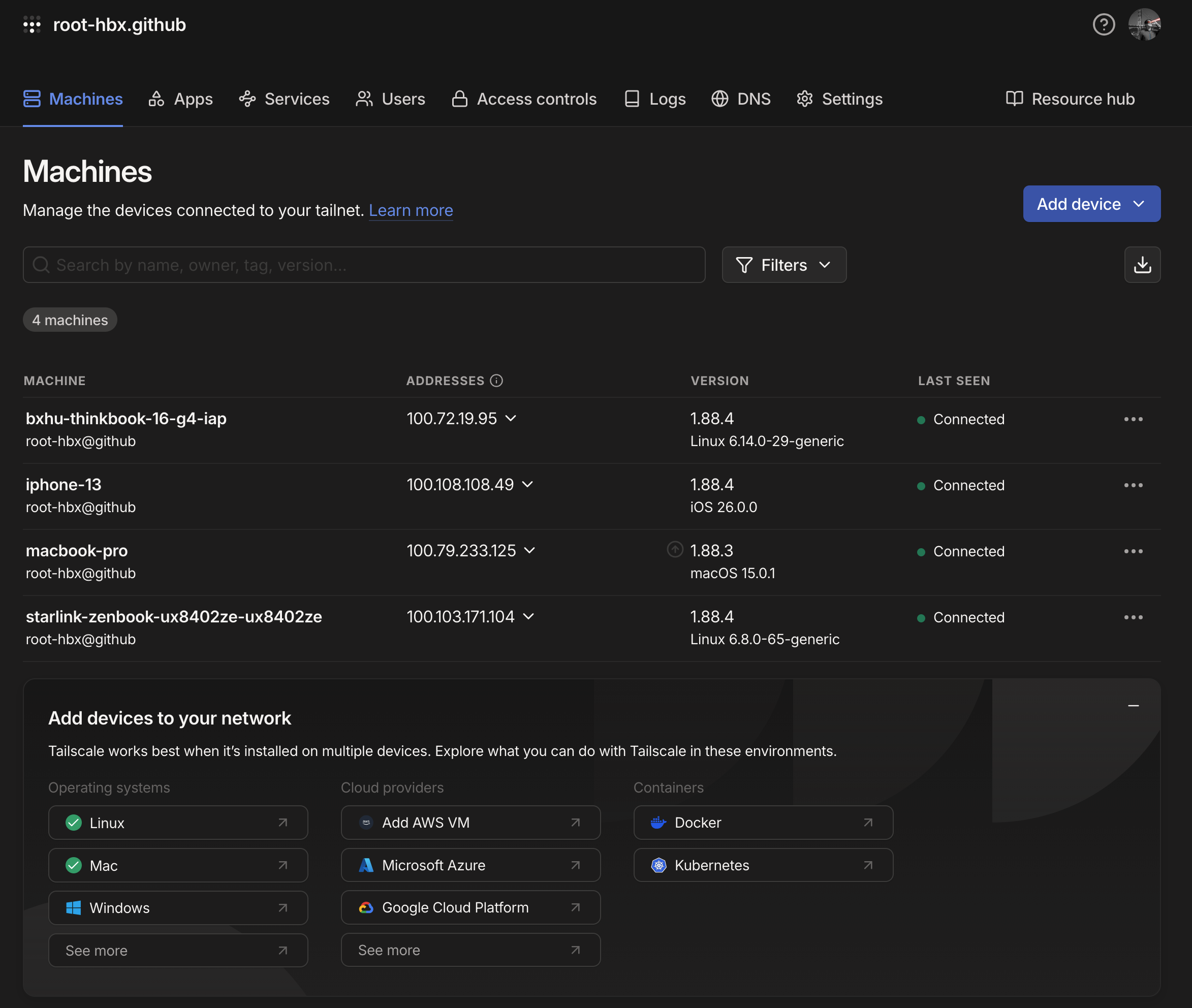Click the Docker container button
This screenshot has width=1192, height=1008.
click(x=762, y=822)
